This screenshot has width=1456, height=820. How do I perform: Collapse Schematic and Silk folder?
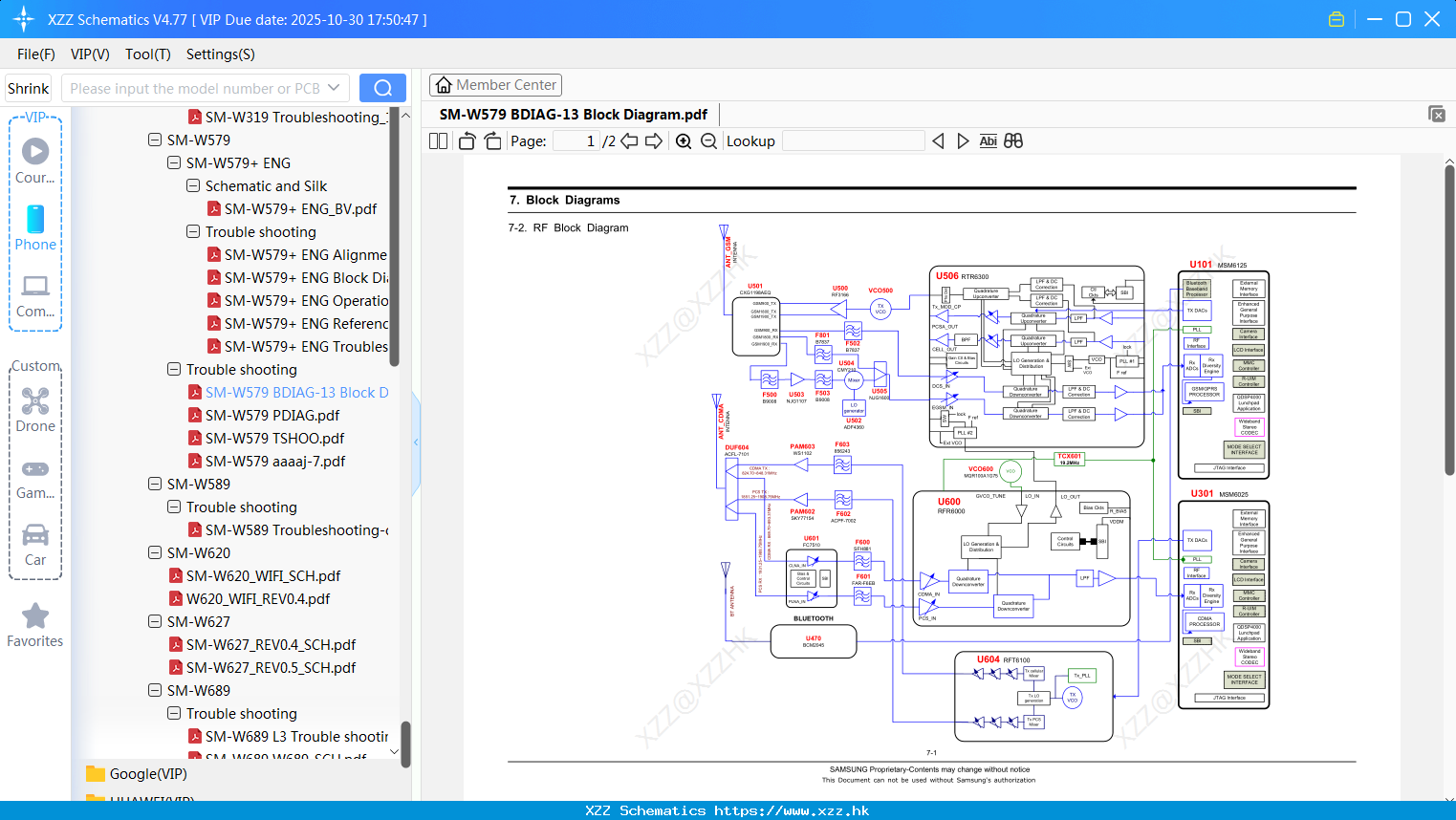tap(193, 185)
